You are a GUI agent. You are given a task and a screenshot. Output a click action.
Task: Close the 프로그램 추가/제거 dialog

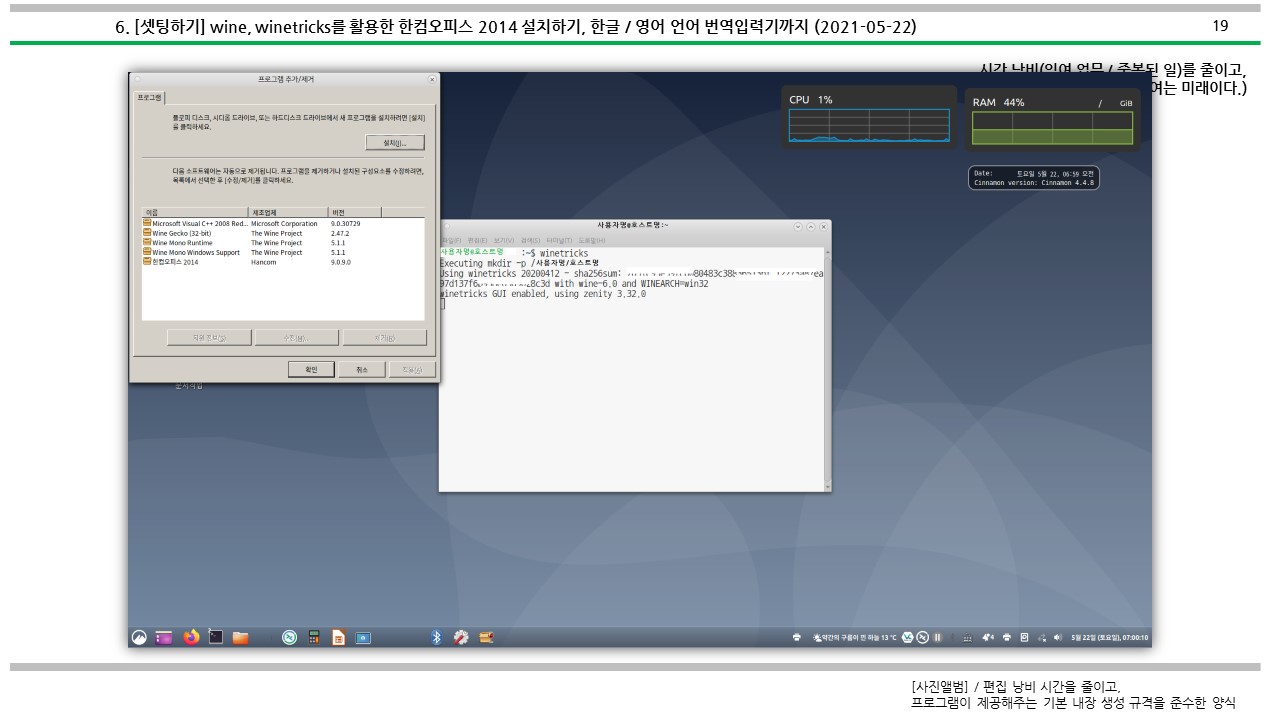tap(432, 79)
